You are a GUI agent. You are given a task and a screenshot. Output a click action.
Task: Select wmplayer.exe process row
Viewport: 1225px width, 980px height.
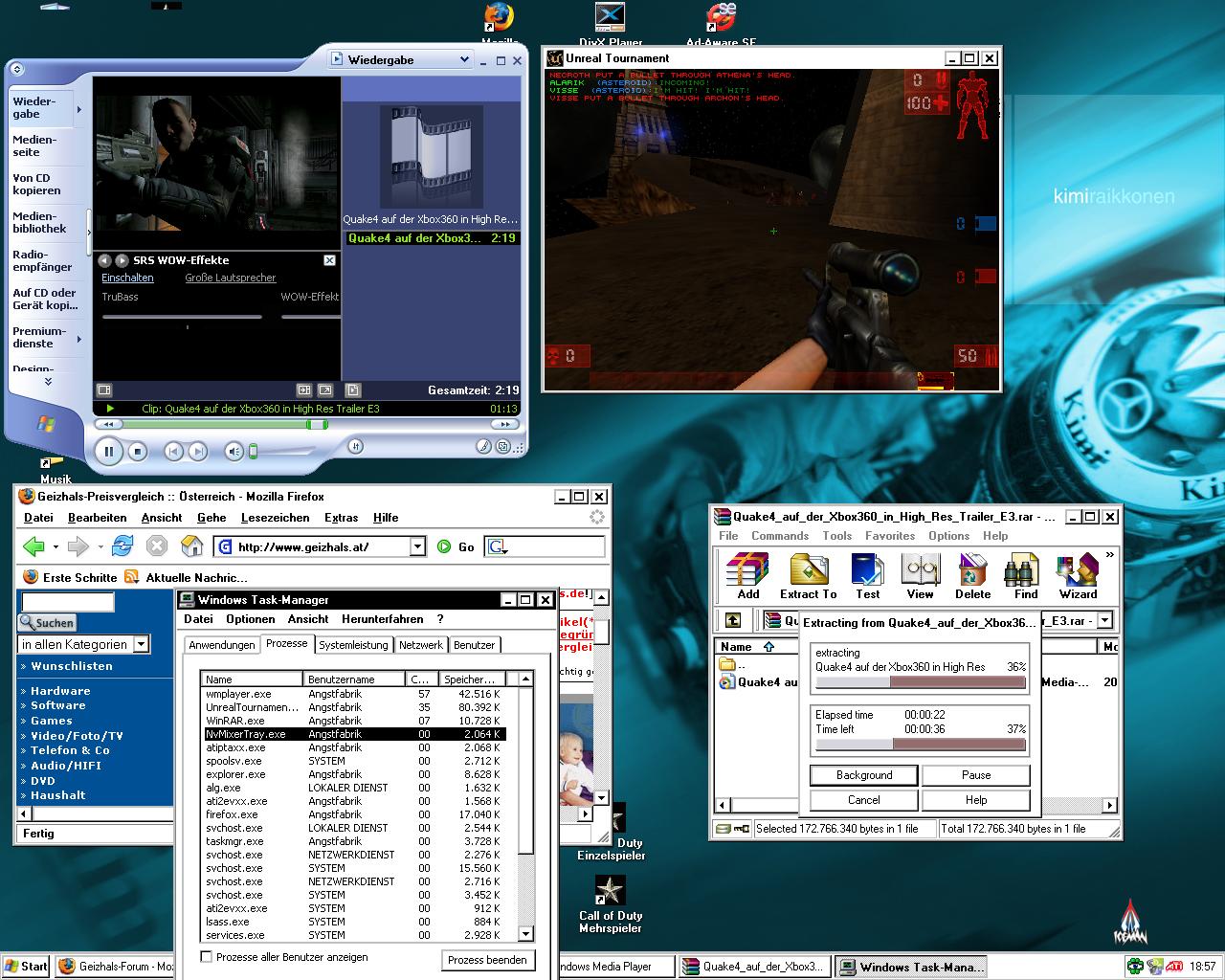coord(354,694)
